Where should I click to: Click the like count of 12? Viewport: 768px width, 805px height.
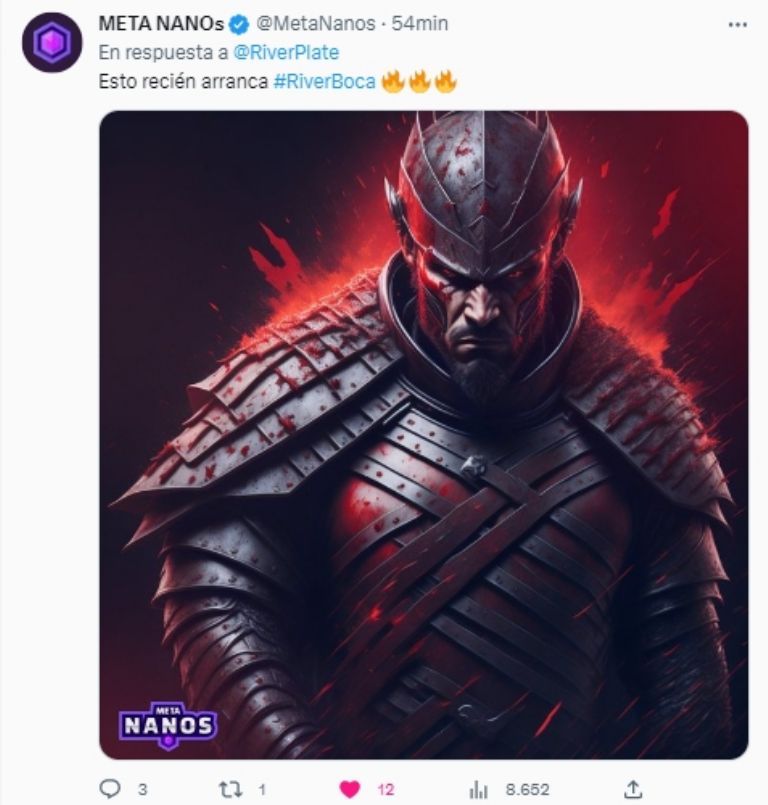(385, 789)
